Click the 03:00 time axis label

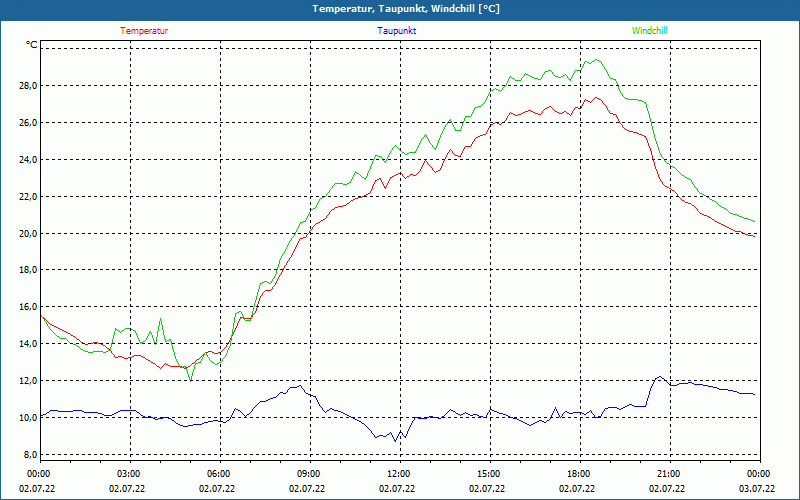[x=127, y=474]
